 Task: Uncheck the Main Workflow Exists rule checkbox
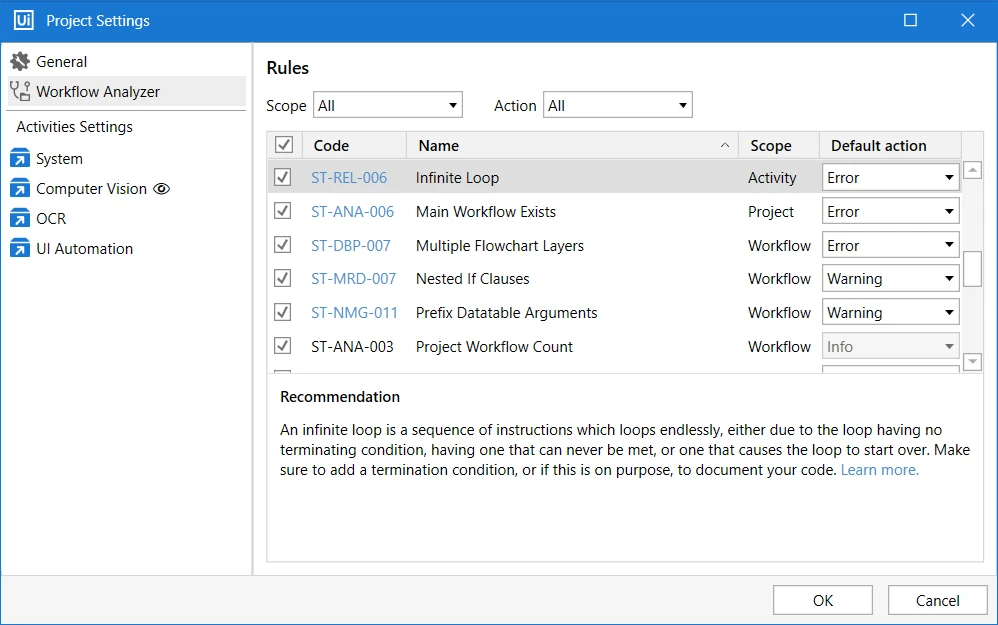(x=283, y=211)
